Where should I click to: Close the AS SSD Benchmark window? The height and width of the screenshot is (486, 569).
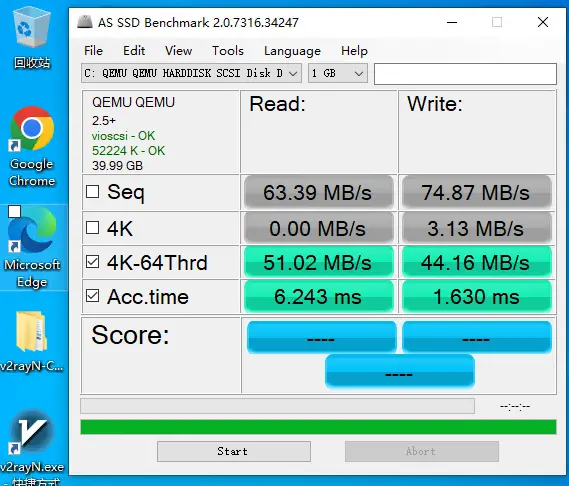[543, 22]
